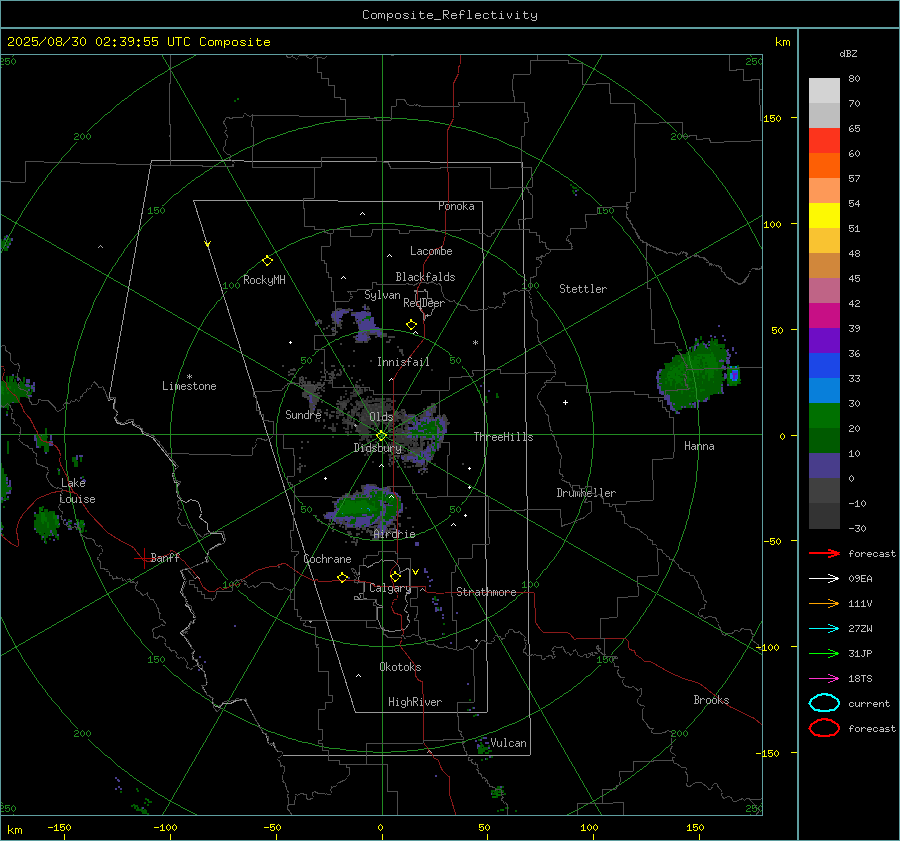The image size is (900, 841).
Task: Click the Calgary city label
Action: [390, 588]
